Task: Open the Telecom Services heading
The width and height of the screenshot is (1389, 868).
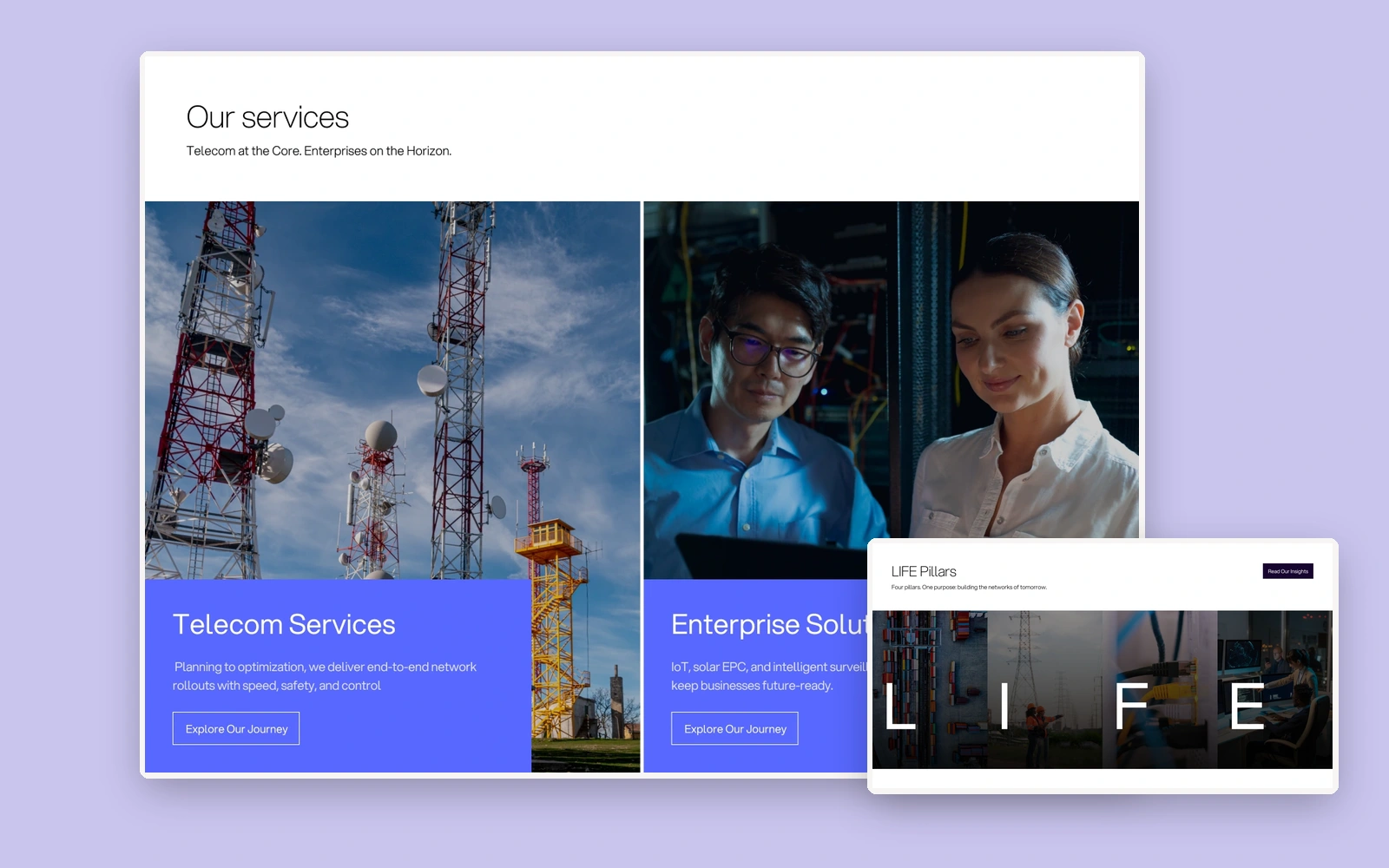Action: click(284, 624)
